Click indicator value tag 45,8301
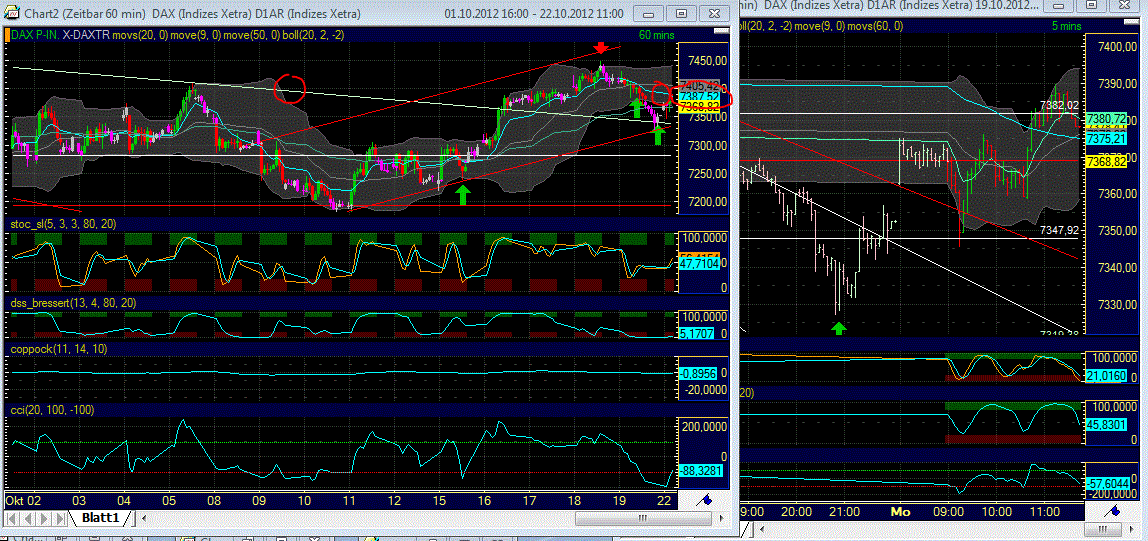The image size is (1148, 541). click(x=1106, y=423)
